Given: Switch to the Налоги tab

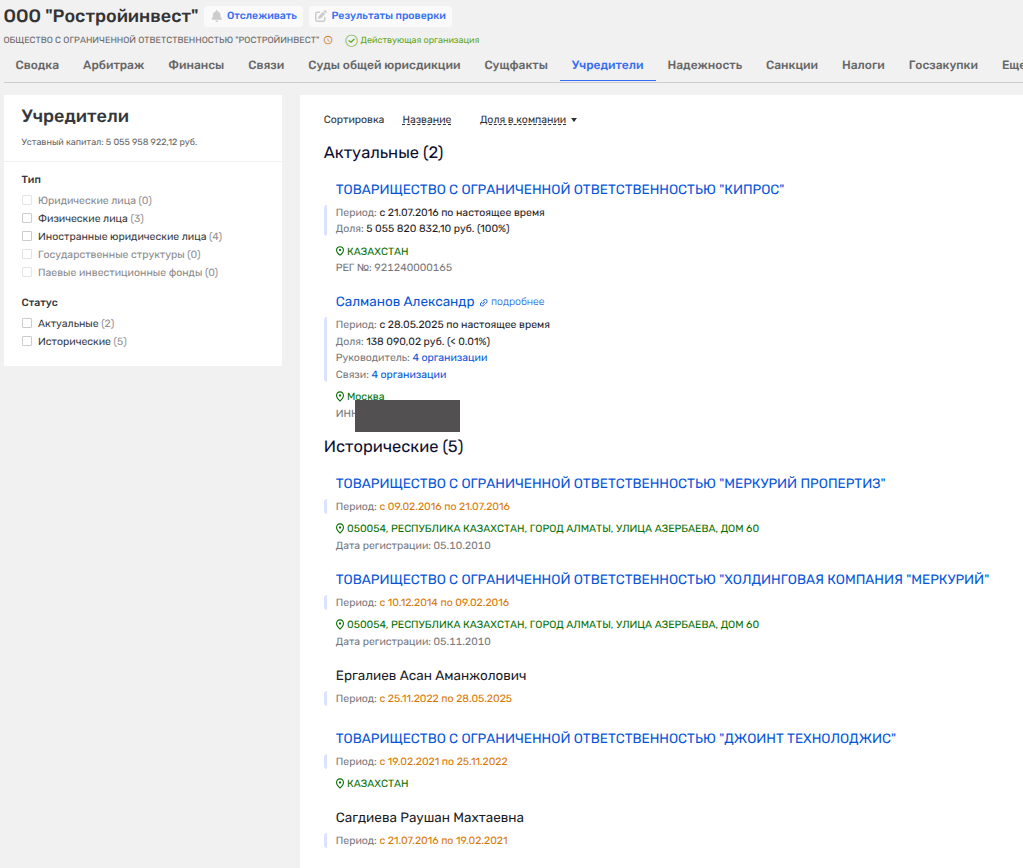Looking at the screenshot, I should pyautogui.click(x=863, y=65).
